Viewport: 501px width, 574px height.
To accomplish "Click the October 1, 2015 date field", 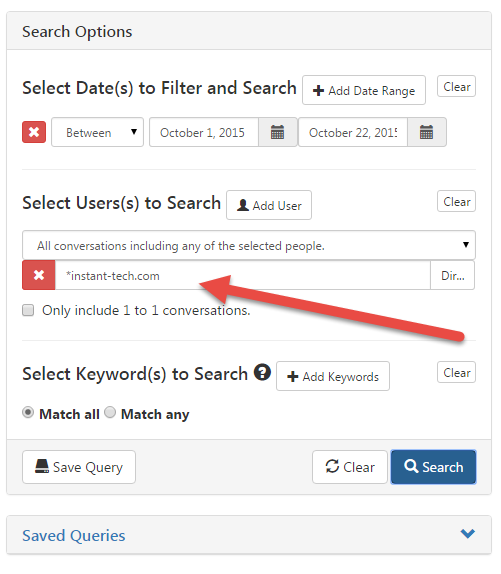I will pyautogui.click(x=204, y=132).
